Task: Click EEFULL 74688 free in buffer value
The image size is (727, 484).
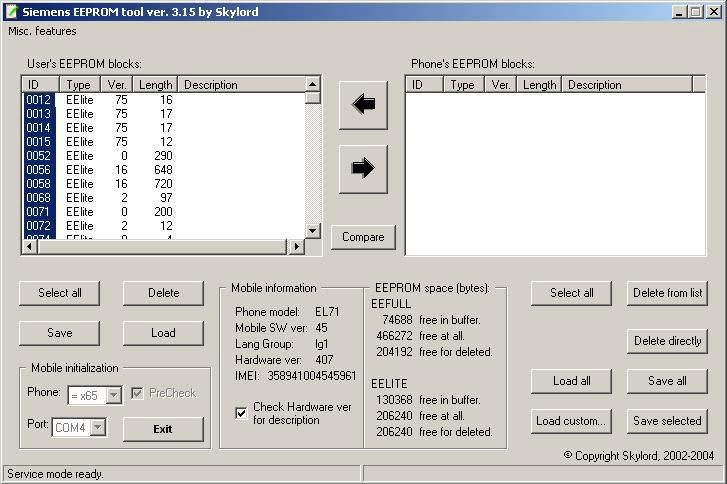Action: (x=397, y=320)
